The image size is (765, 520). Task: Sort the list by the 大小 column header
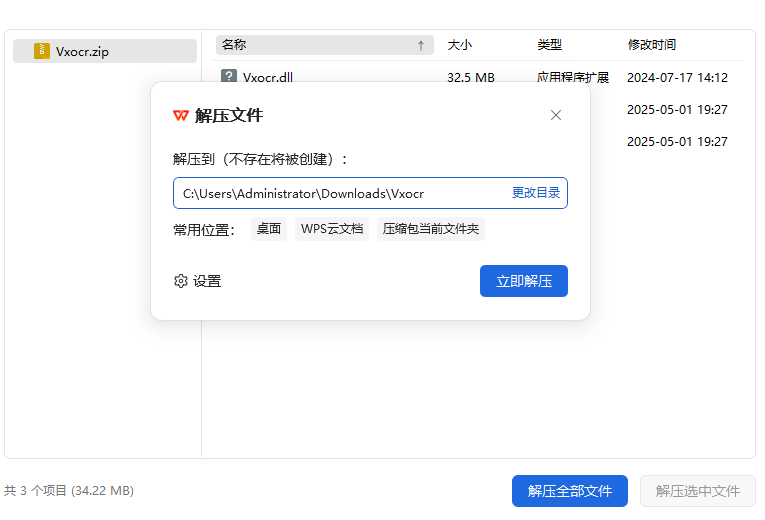point(460,45)
